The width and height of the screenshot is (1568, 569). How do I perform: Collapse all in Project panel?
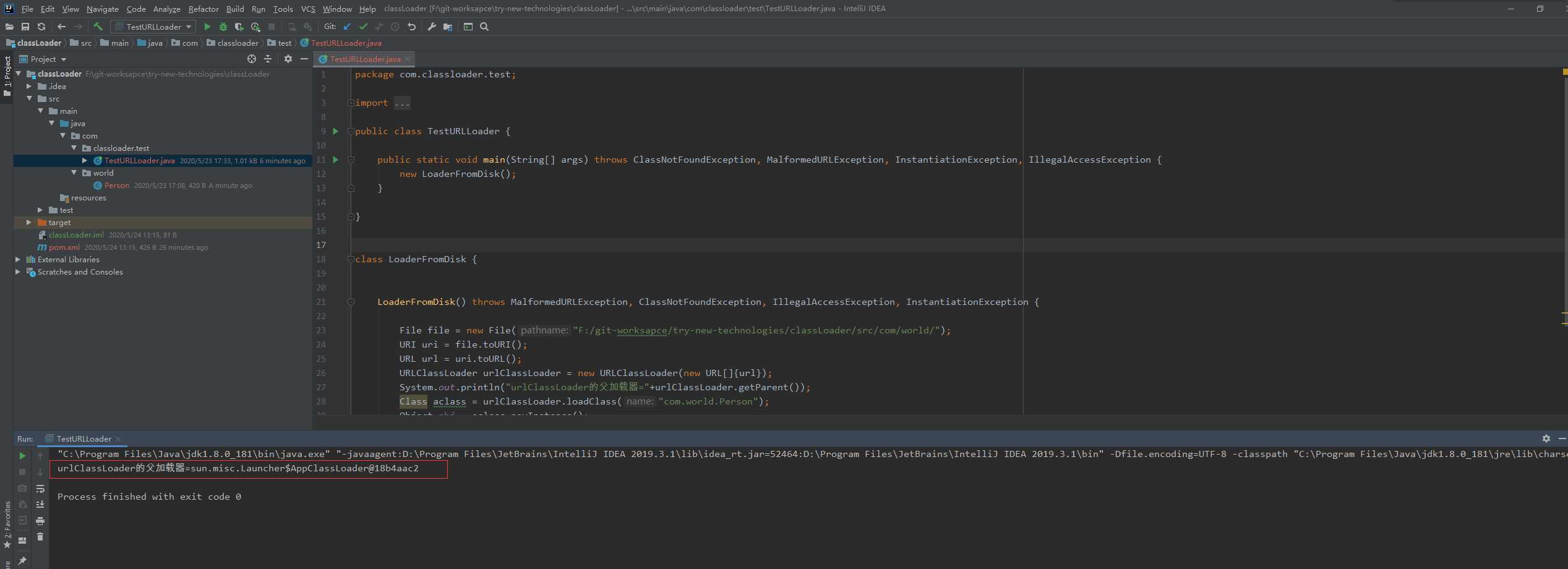click(268, 59)
